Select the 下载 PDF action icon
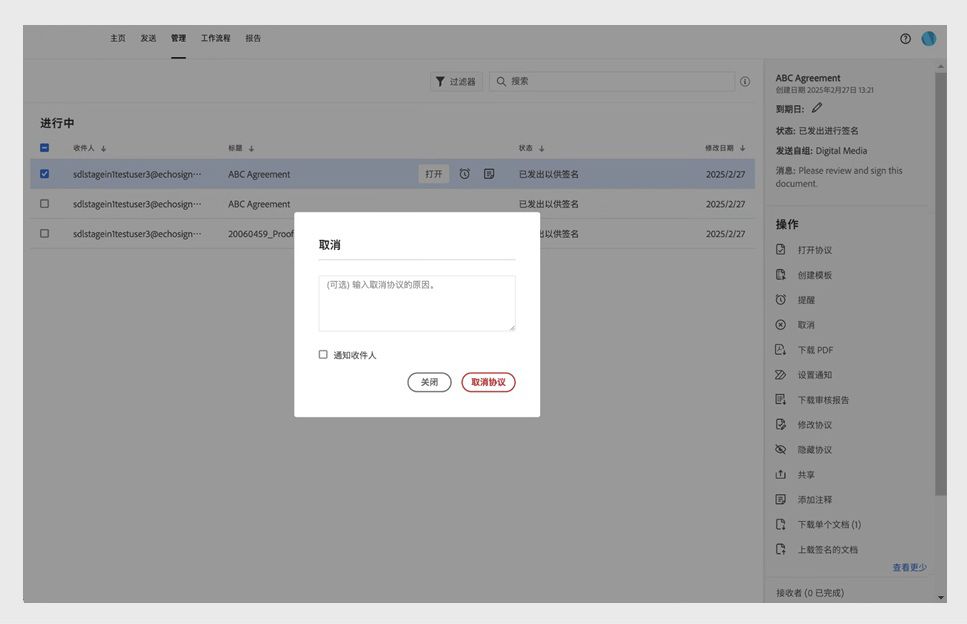The height and width of the screenshot is (624, 967). [x=780, y=349]
